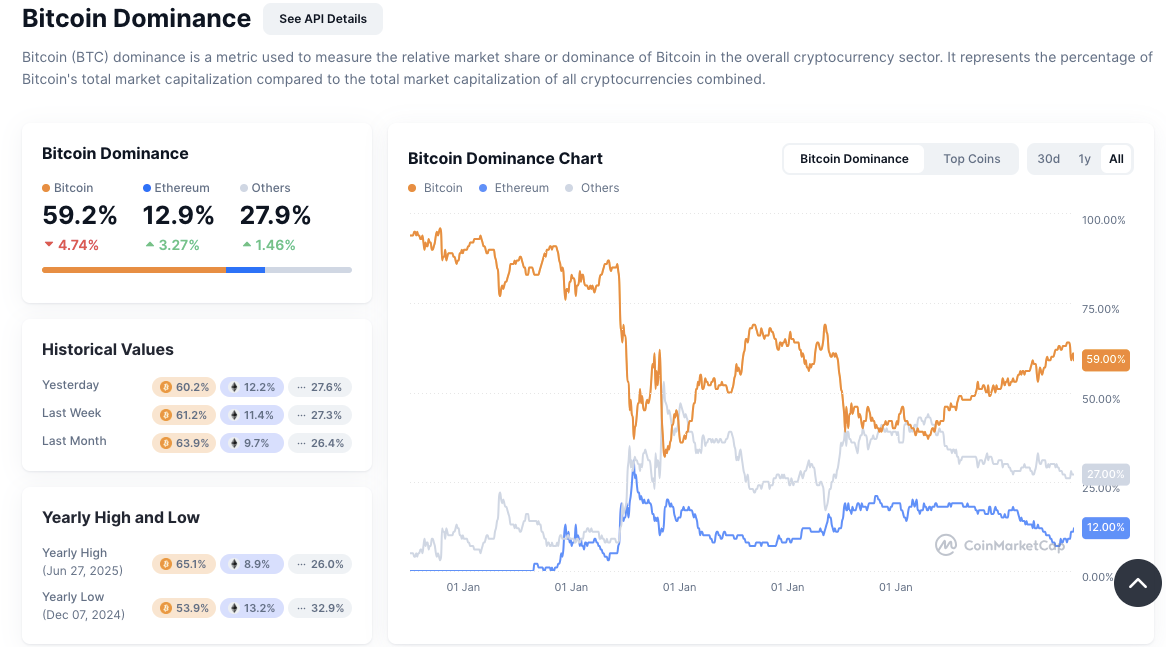Select the 30d time range

[1048, 158]
